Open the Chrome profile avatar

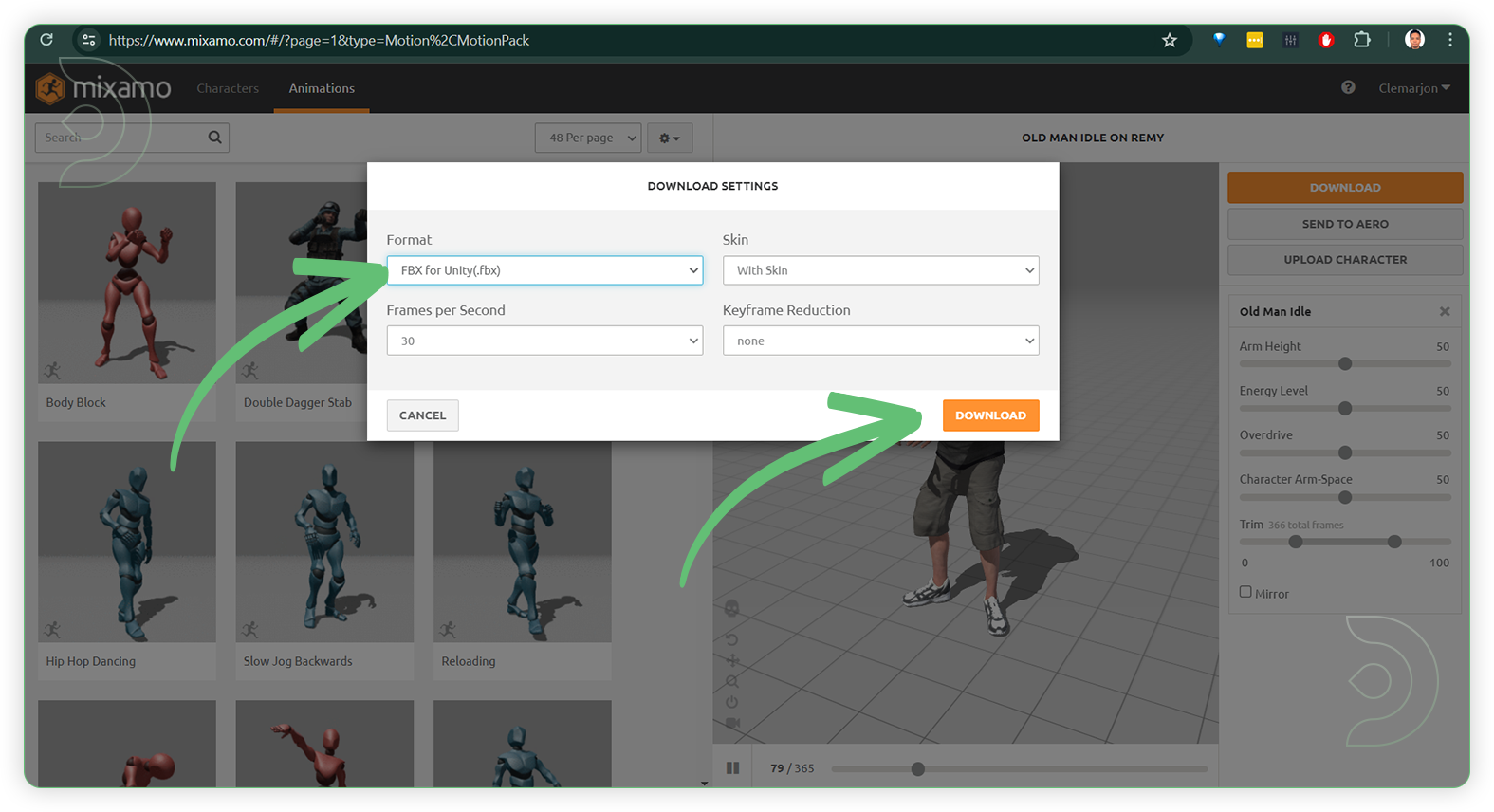pyautogui.click(x=1414, y=40)
